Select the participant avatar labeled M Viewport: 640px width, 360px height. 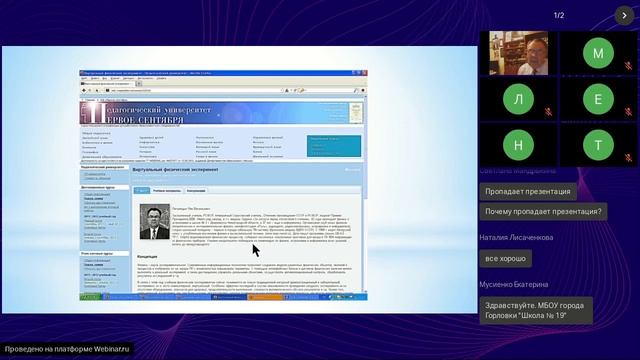click(x=598, y=53)
